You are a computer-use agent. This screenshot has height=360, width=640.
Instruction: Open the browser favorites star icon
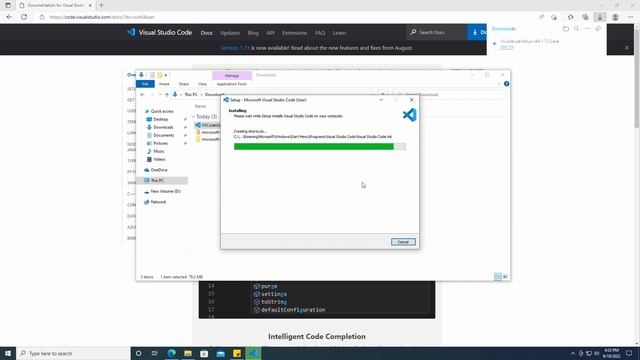pyautogui.click(x=570, y=17)
